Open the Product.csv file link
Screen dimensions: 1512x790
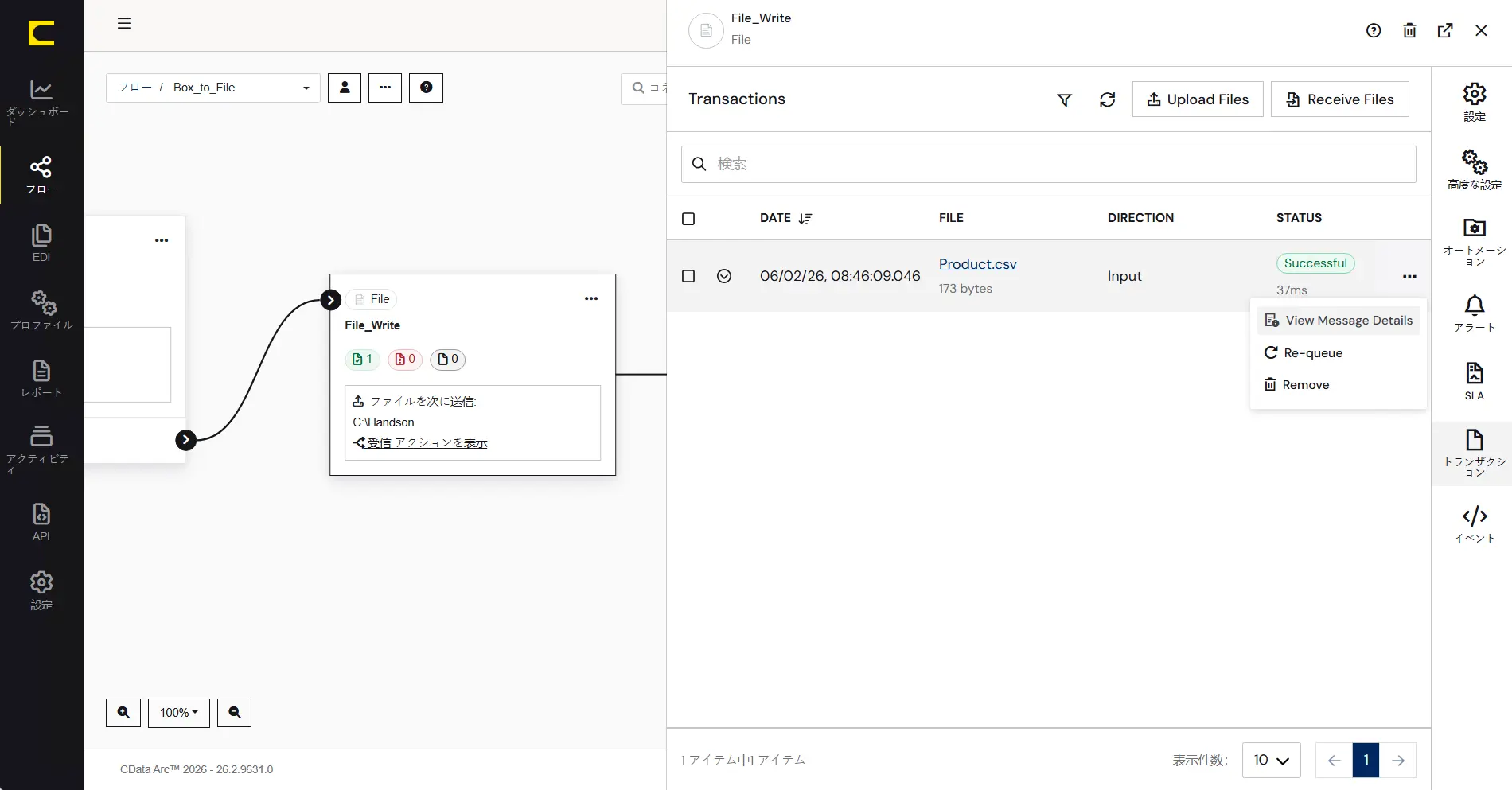(x=978, y=264)
